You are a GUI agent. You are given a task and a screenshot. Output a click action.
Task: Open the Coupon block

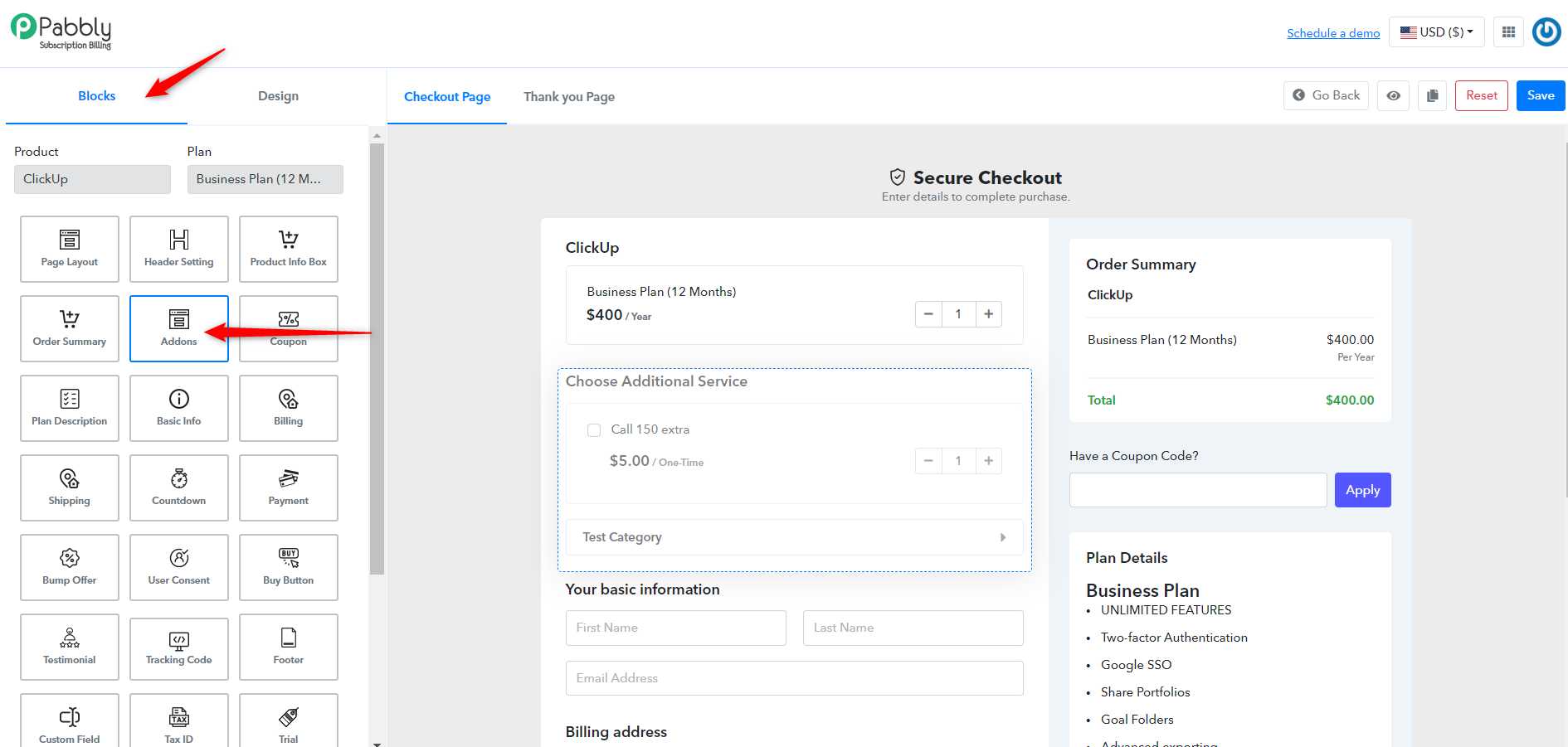pos(289,328)
